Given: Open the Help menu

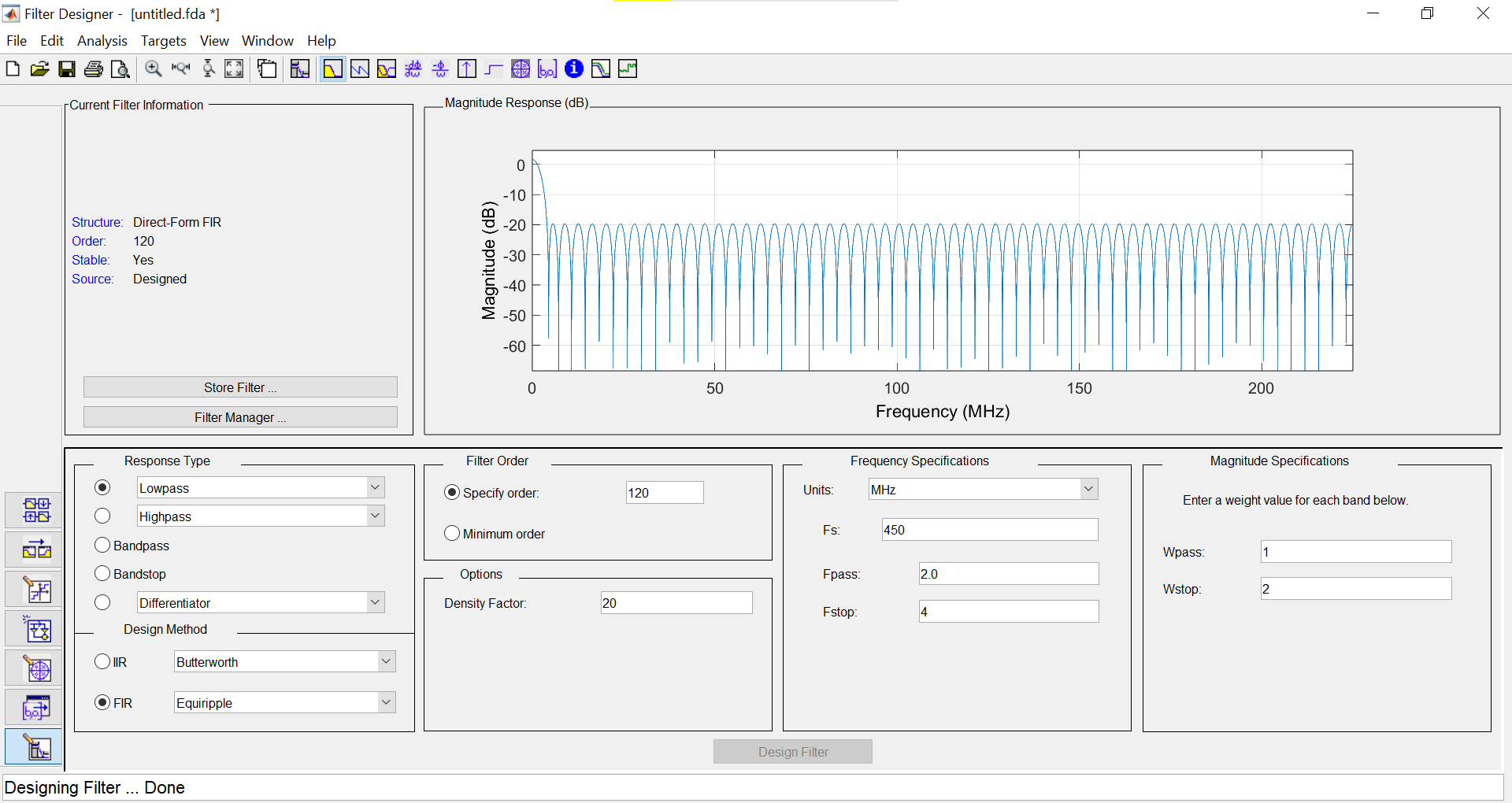Looking at the screenshot, I should click(321, 41).
